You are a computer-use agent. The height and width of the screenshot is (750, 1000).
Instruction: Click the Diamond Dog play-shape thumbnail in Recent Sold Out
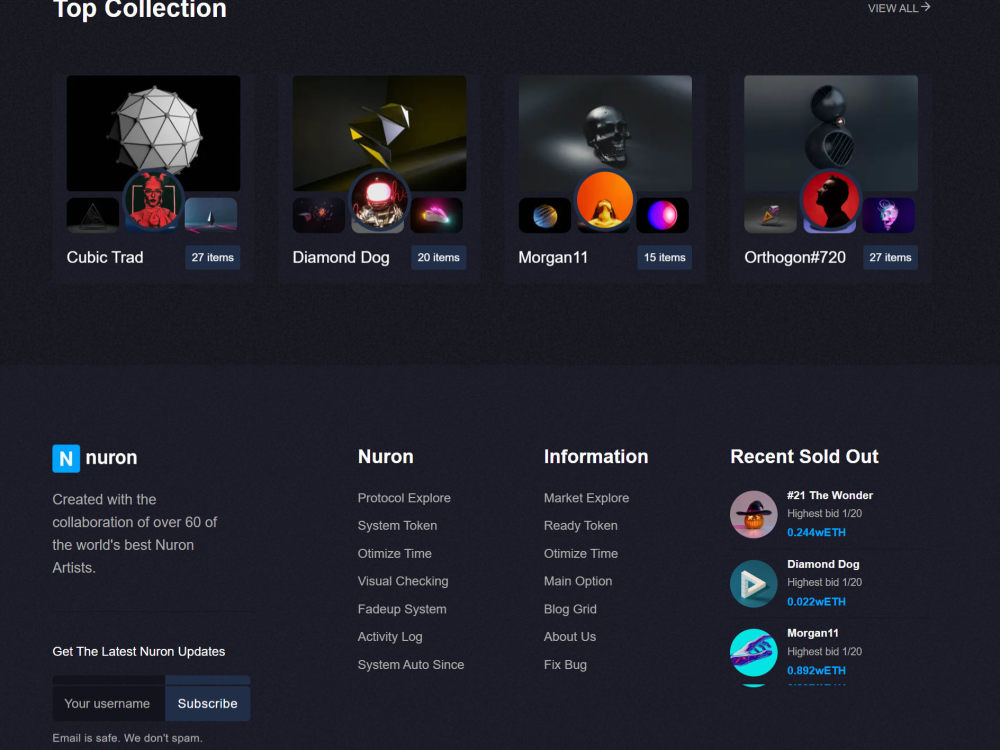pos(753,584)
